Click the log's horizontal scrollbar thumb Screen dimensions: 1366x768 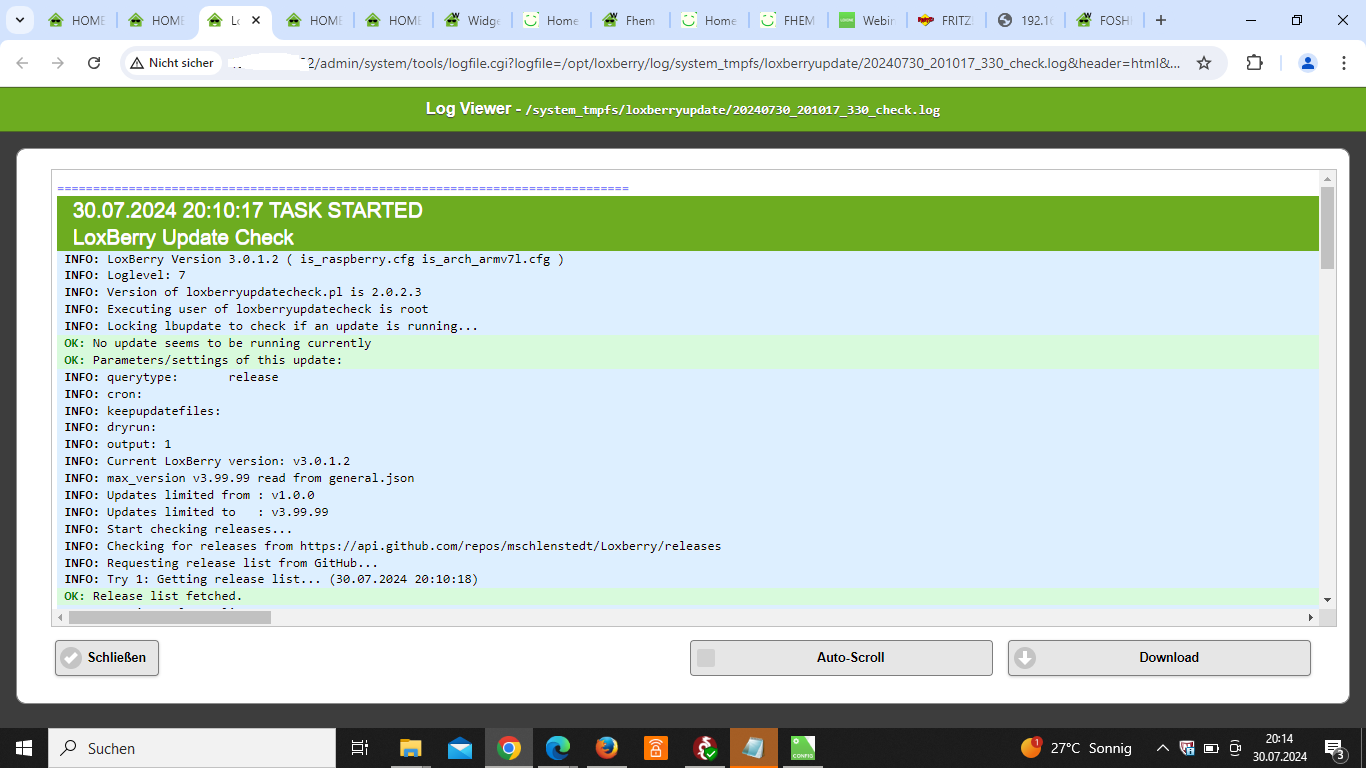pos(170,618)
